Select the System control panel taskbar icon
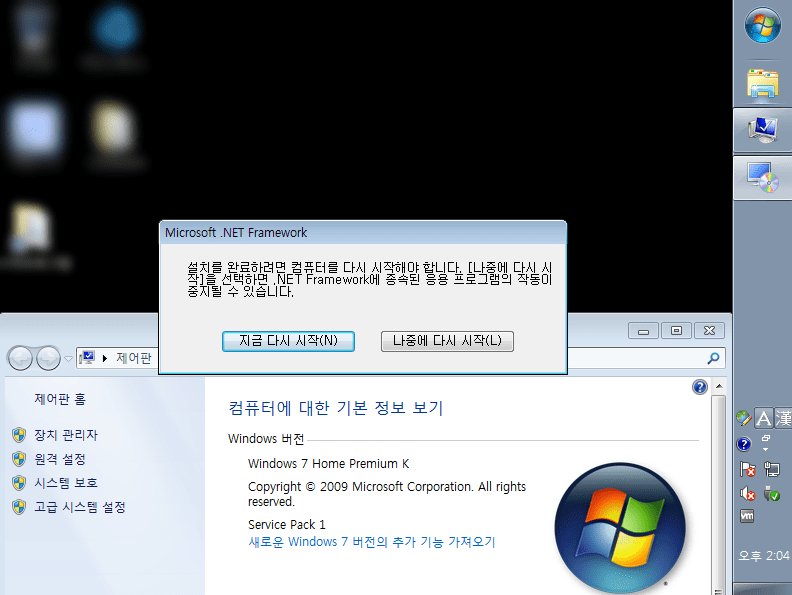Viewport: 792px width, 595px height. [763, 130]
